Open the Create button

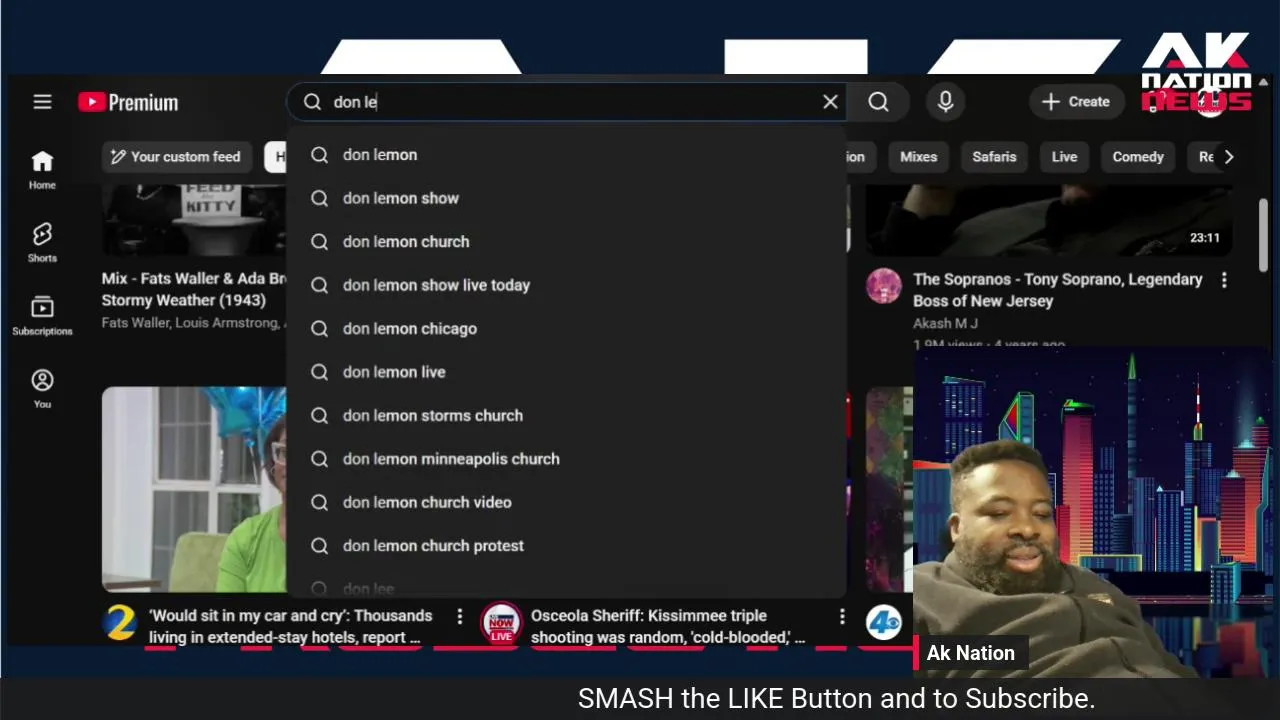[x=1076, y=102]
